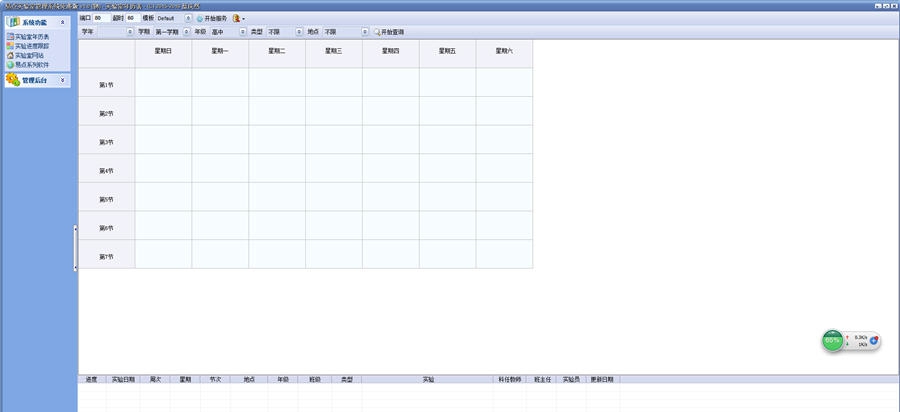
Task: Click the 实验日期 column header
Action: pos(123,380)
